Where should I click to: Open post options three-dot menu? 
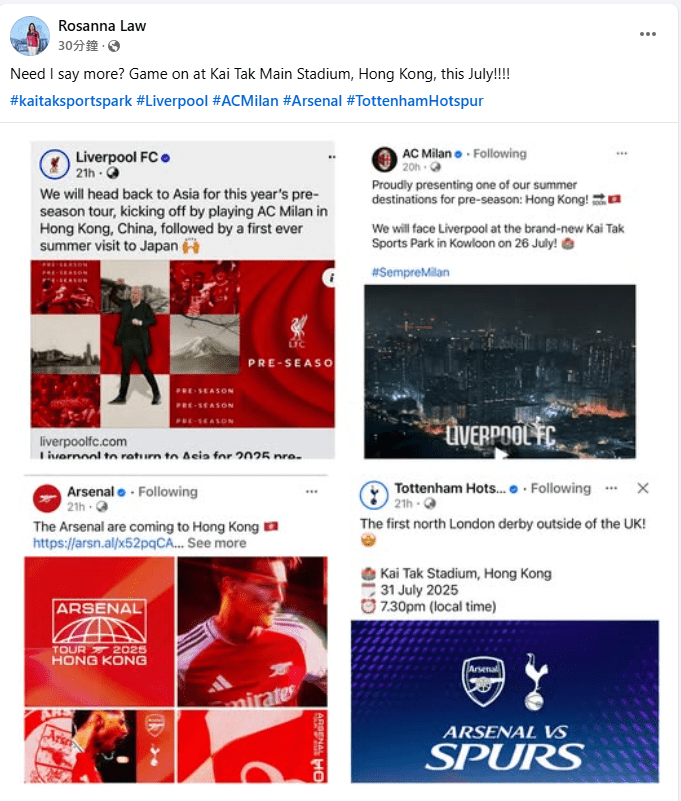pos(648,33)
